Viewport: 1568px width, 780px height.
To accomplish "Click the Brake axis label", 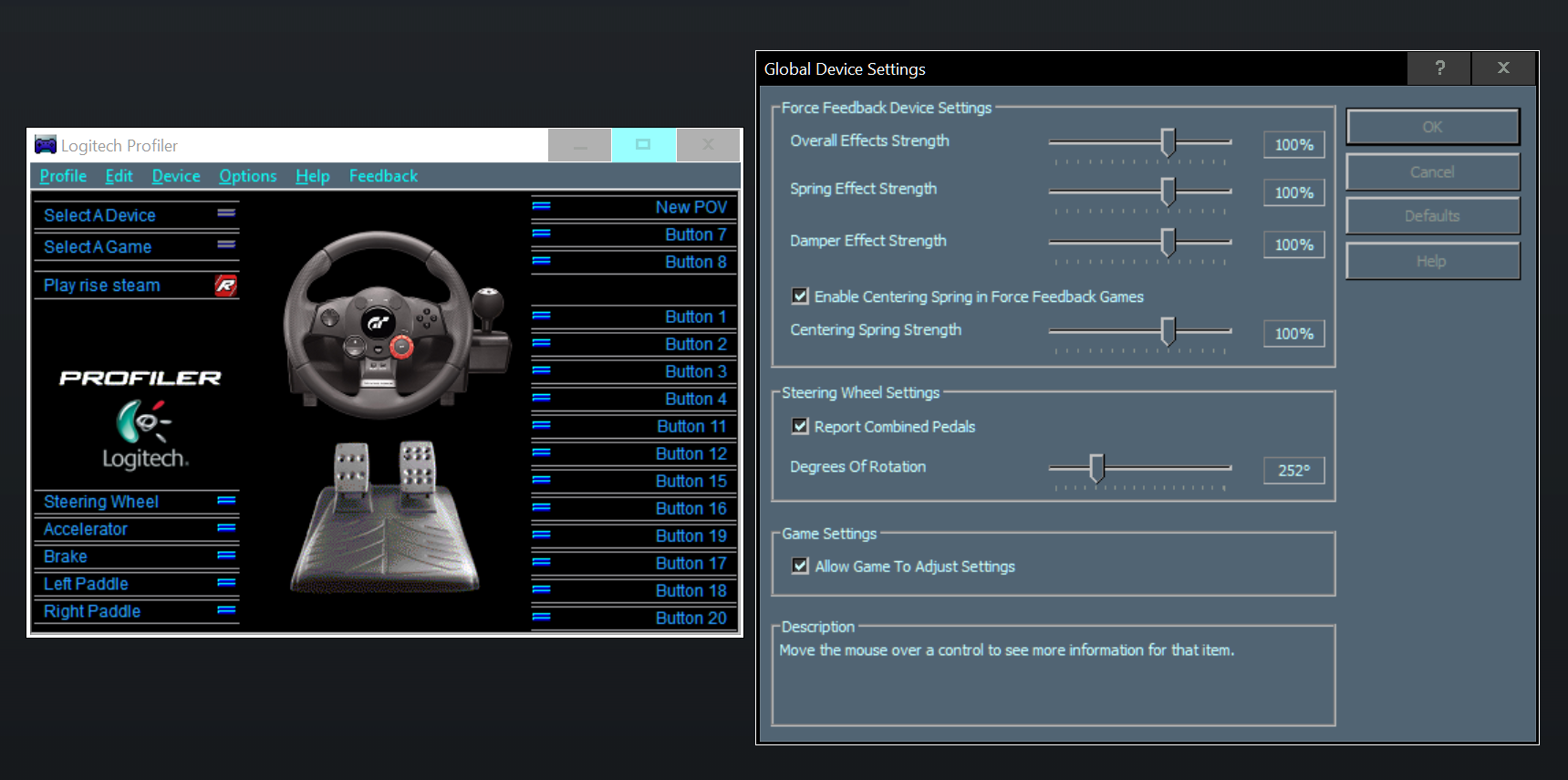I will pos(66,556).
